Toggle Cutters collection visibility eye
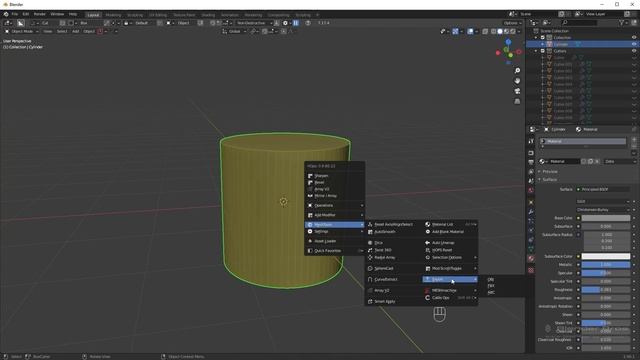640x360 pixels. pos(634,51)
